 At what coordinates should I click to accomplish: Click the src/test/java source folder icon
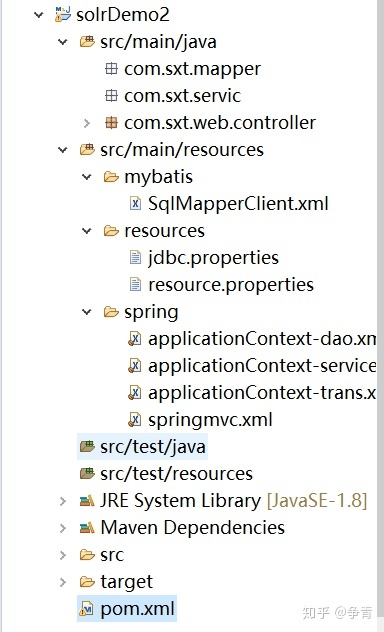[87, 446]
